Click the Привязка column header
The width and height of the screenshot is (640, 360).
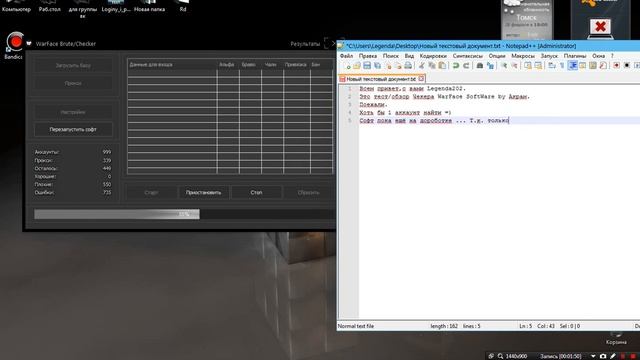(x=296, y=64)
